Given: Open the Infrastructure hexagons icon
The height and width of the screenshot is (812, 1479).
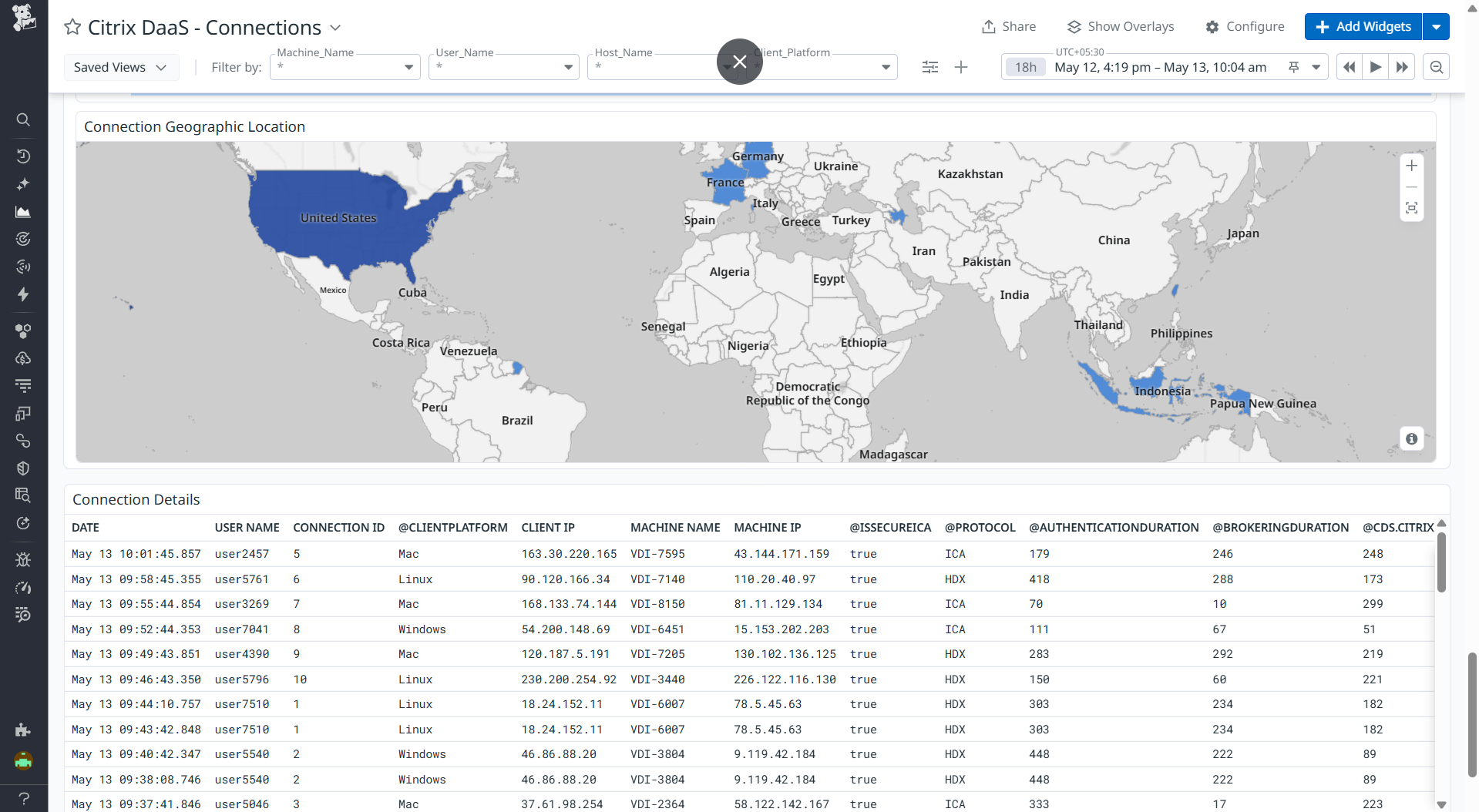Looking at the screenshot, I should (23, 331).
